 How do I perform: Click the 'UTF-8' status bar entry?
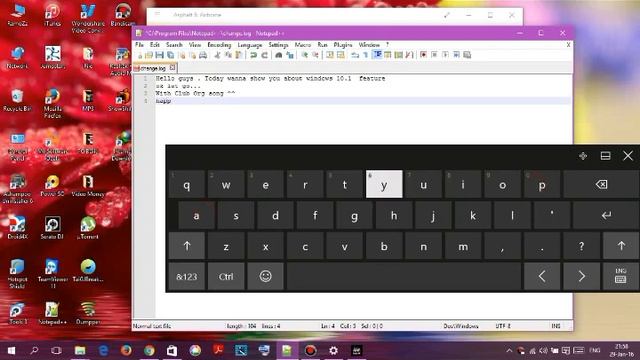pos(503,326)
